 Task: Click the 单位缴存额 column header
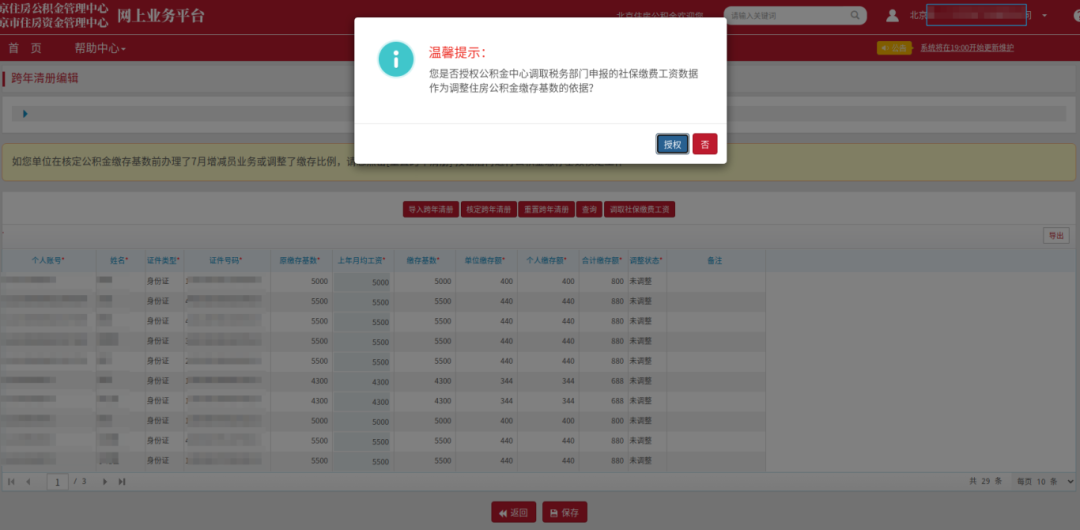486,261
